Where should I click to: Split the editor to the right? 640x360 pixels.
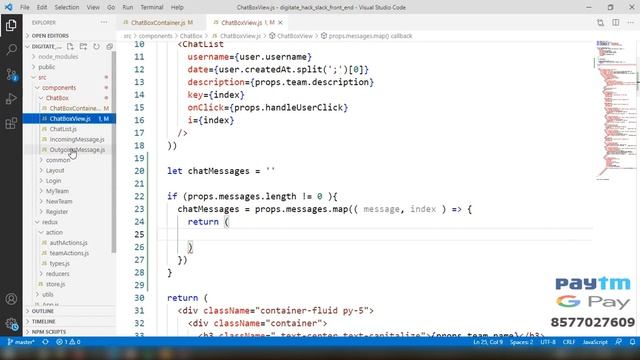point(616,23)
